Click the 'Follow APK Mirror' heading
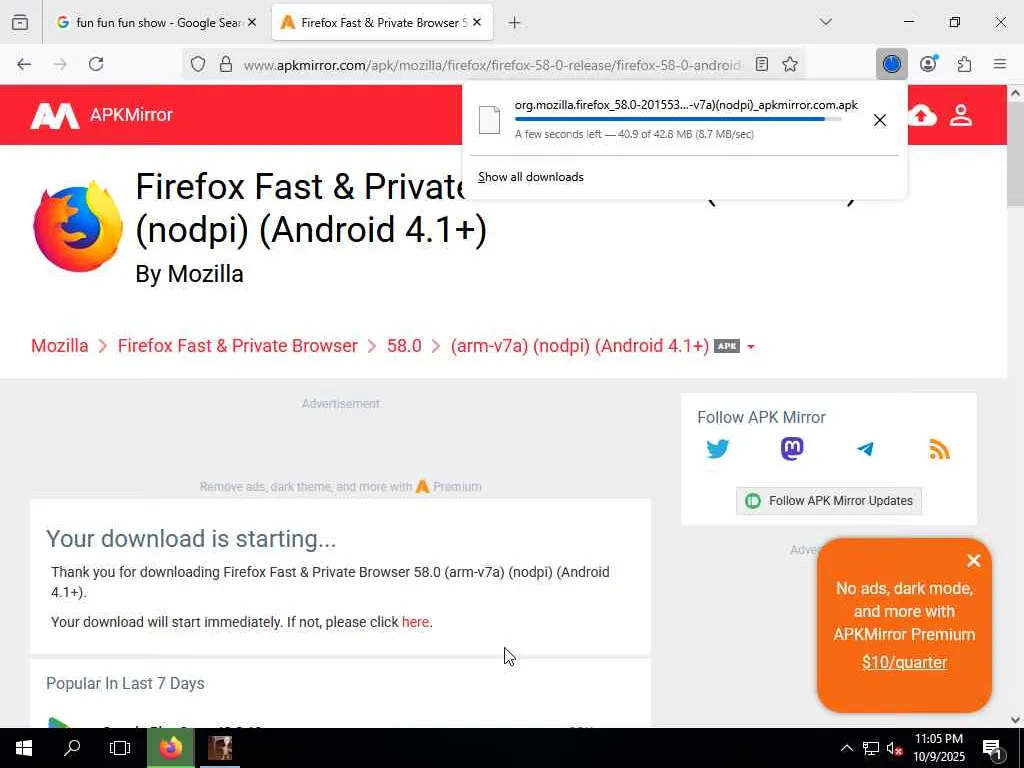Screen dimensions: 1024x768 (x=761, y=417)
